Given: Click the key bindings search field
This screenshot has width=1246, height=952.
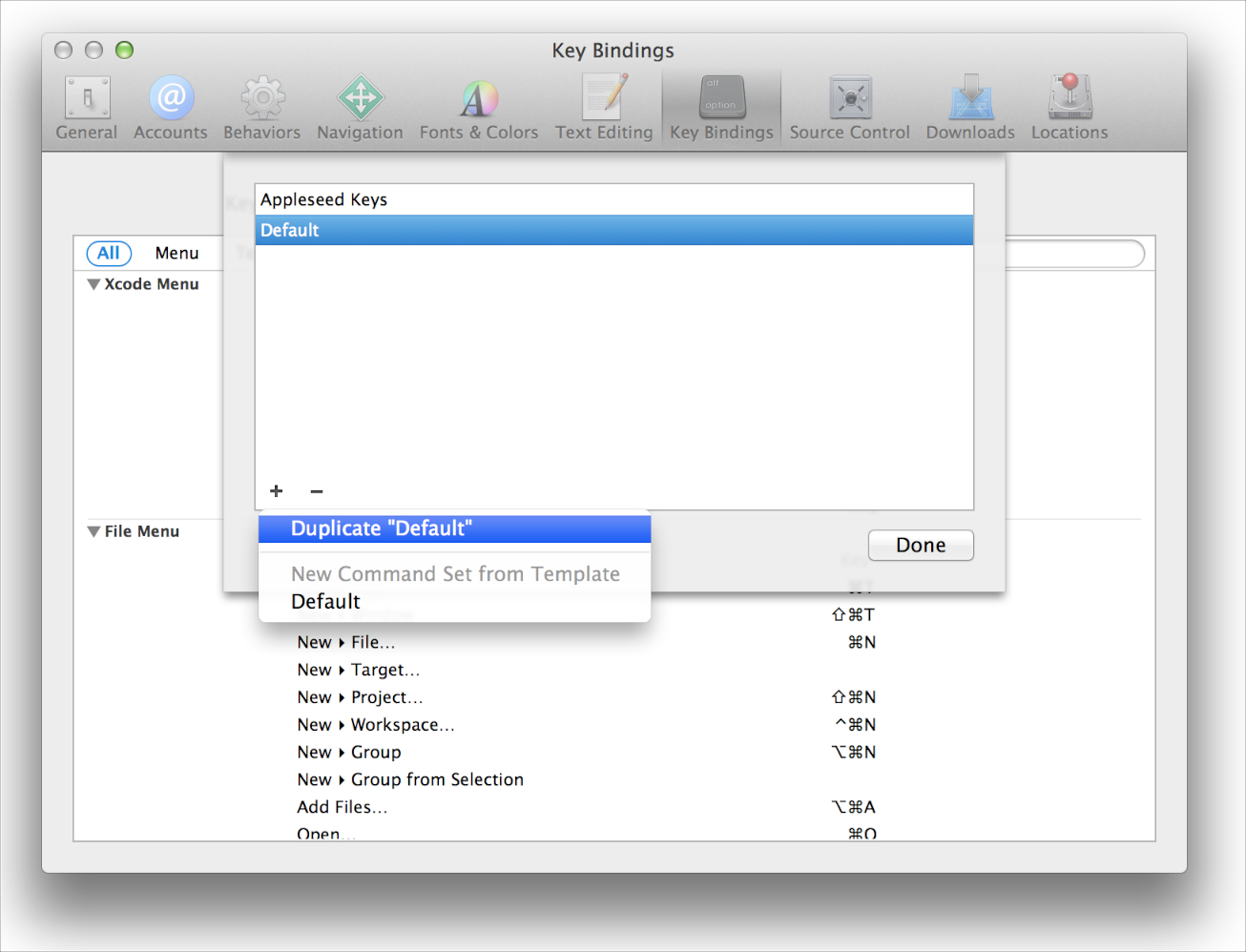Looking at the screenshot, I should click(1073, 254).
